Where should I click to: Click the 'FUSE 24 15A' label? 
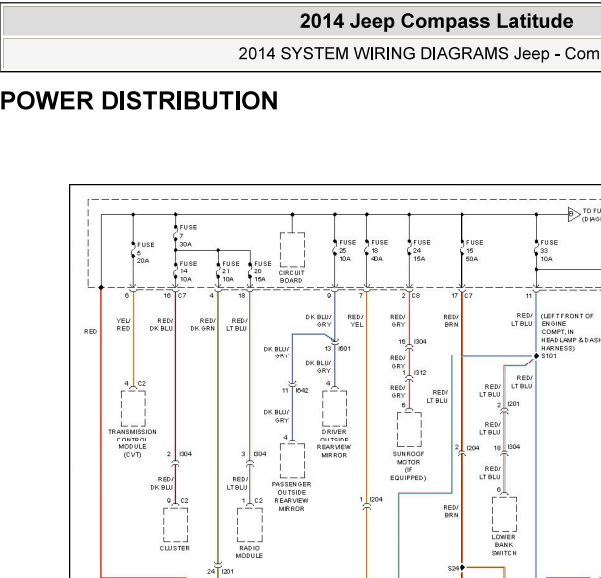tap(422, 251)
